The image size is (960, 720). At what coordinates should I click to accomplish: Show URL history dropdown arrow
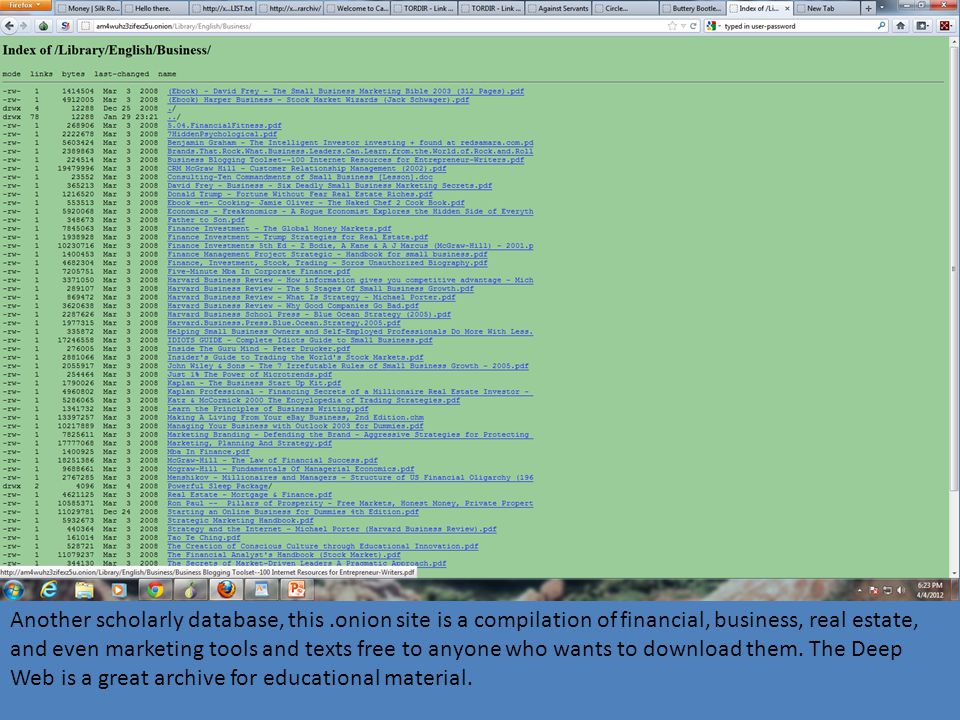tap(683, 26)
